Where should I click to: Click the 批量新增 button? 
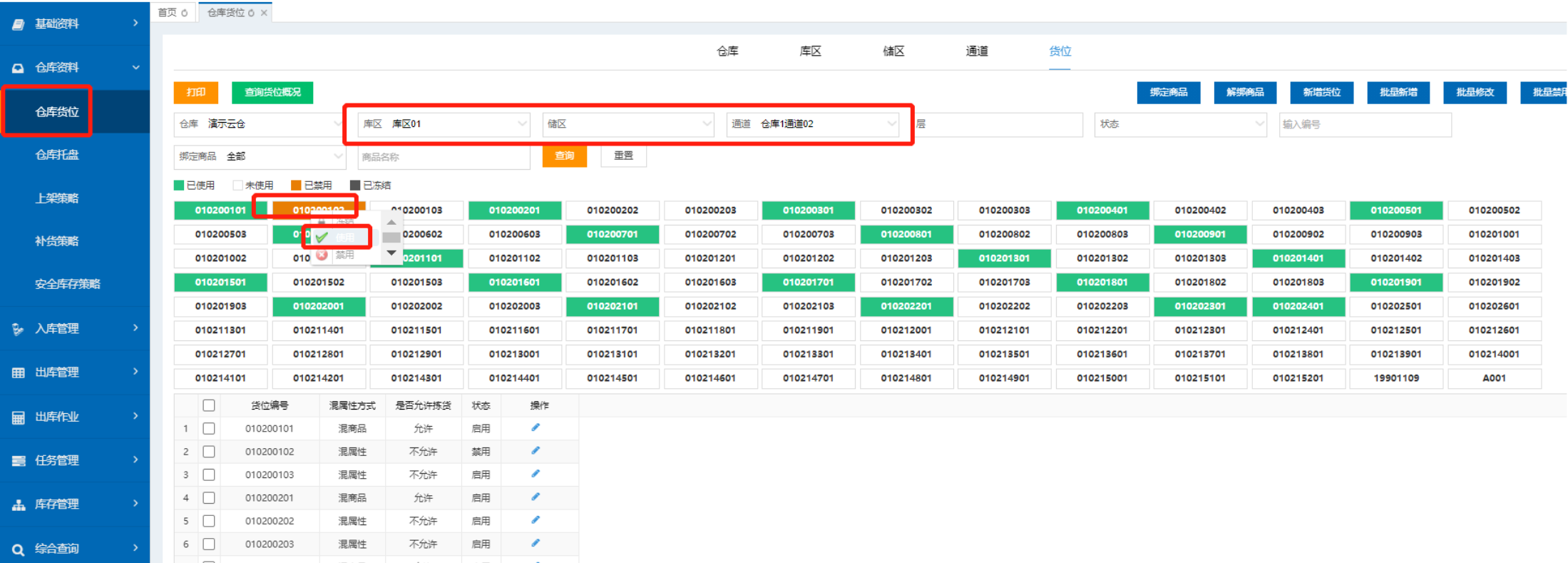click(x=1398, y=93)
